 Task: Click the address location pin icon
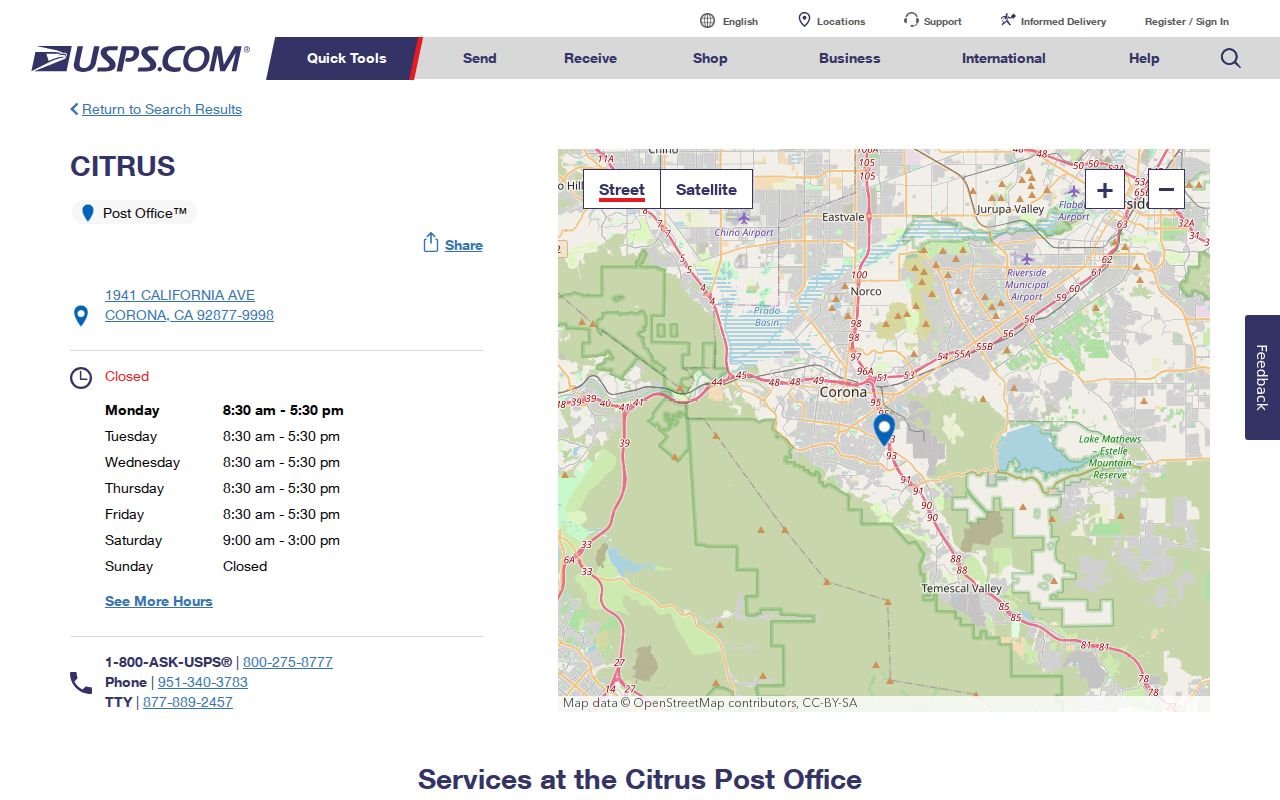pos(81,316)
